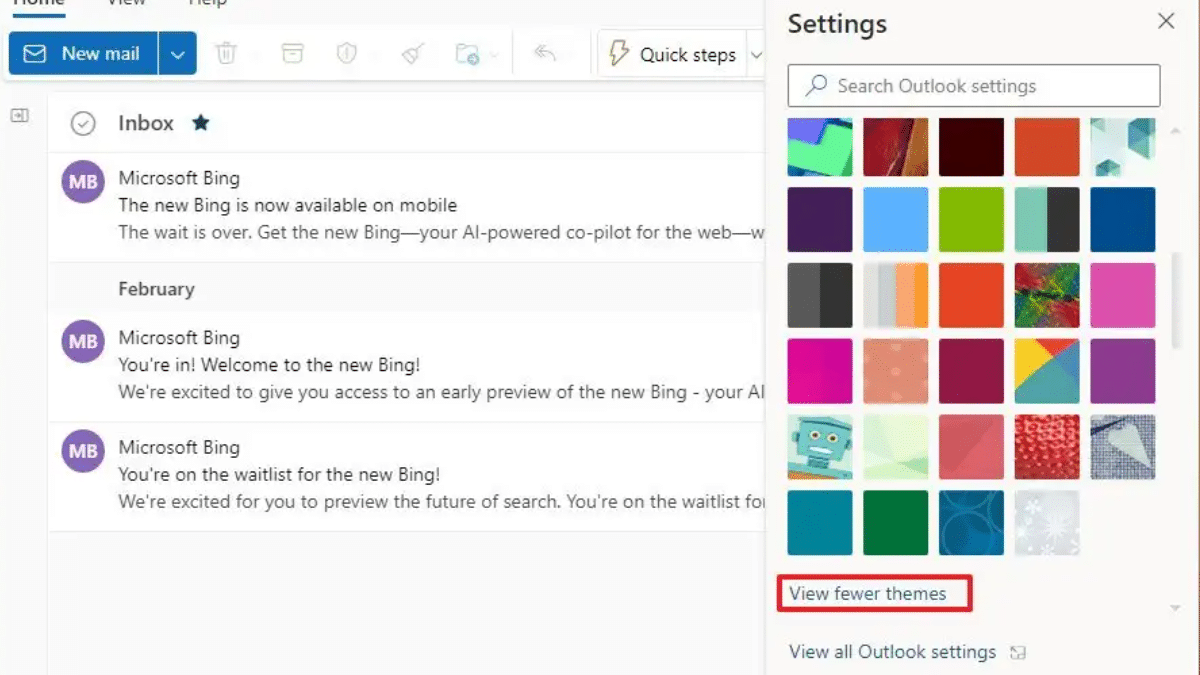Select the burgundy theme swatch
Screen dimensions: 1200x675
point(972,371)
